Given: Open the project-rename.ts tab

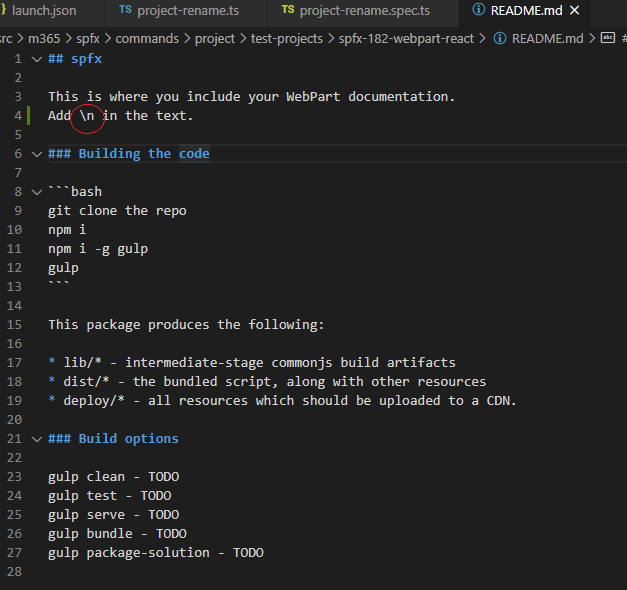Looking at the screenshot, I should (x=186, y=10).
